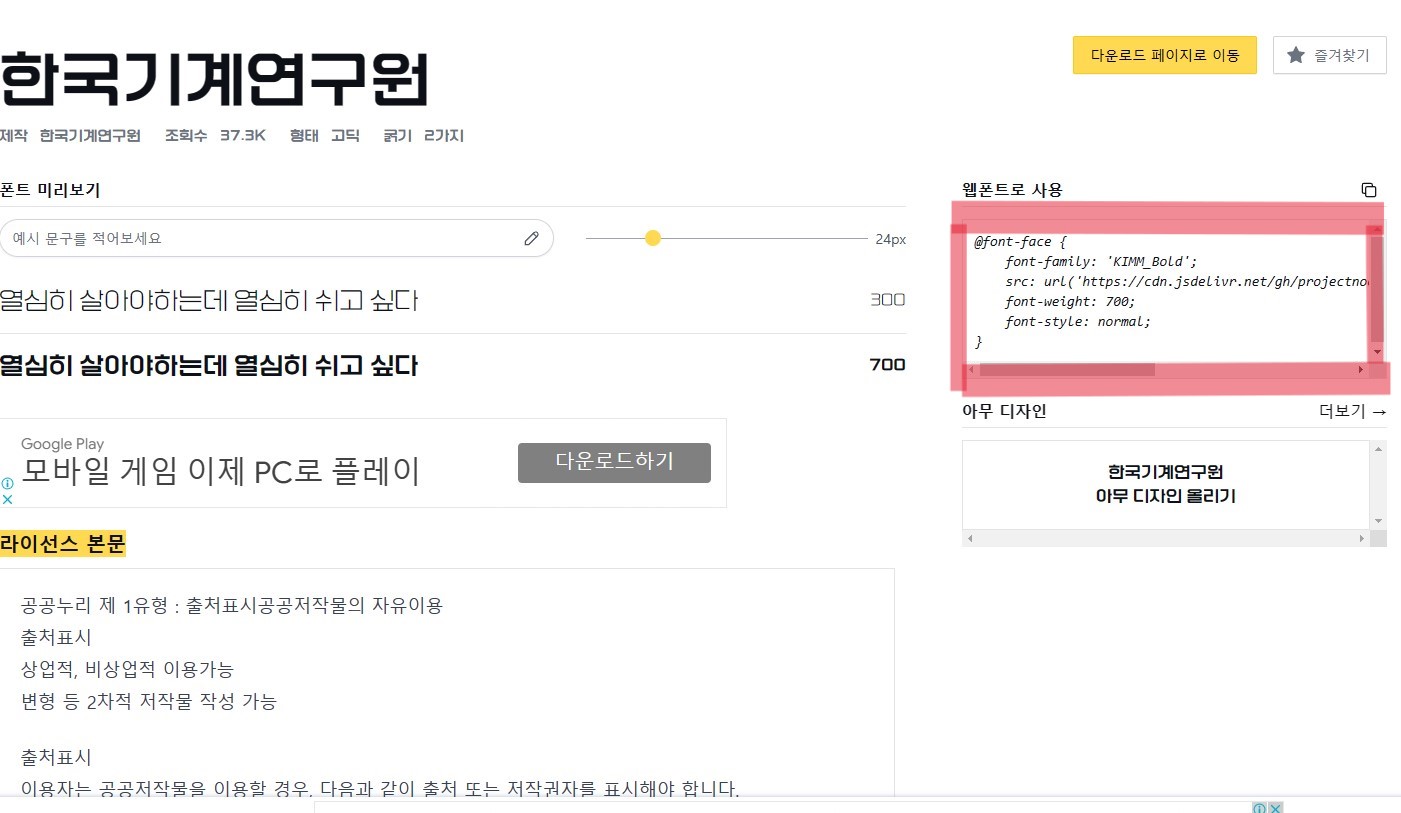The image size is (1401, 813).
Task: Click the font-family: 'KIMM_Bold'; code line
Action: pos(1101,261)
